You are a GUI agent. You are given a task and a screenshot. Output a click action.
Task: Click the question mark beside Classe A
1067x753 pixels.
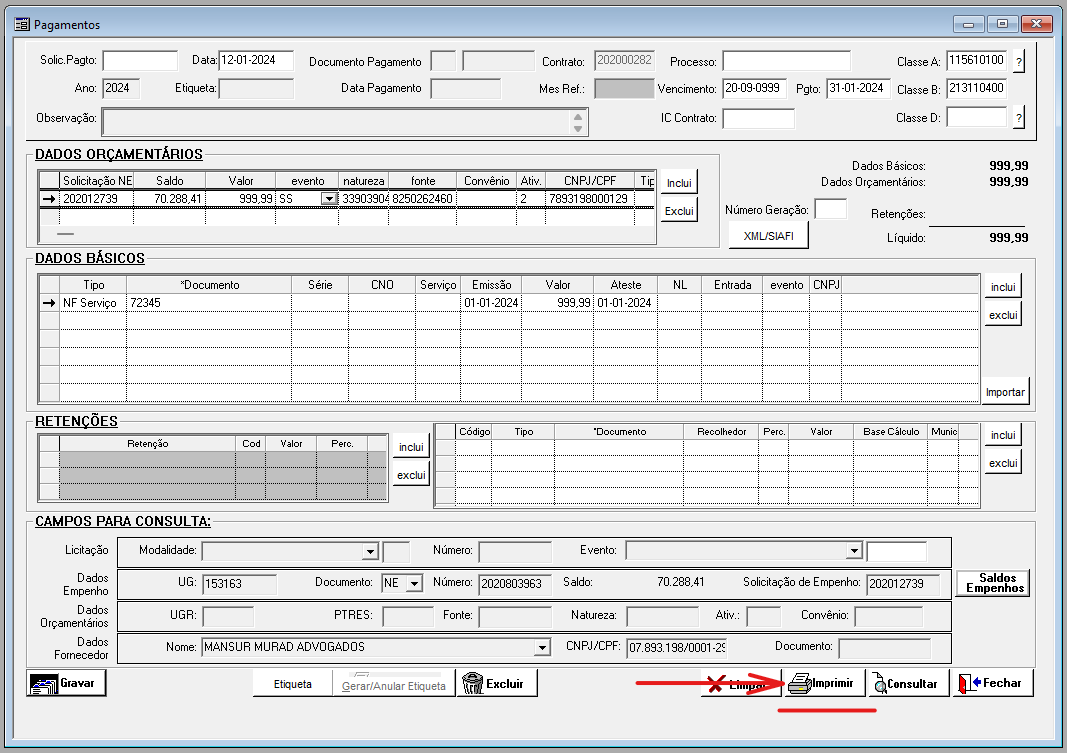1019,61
